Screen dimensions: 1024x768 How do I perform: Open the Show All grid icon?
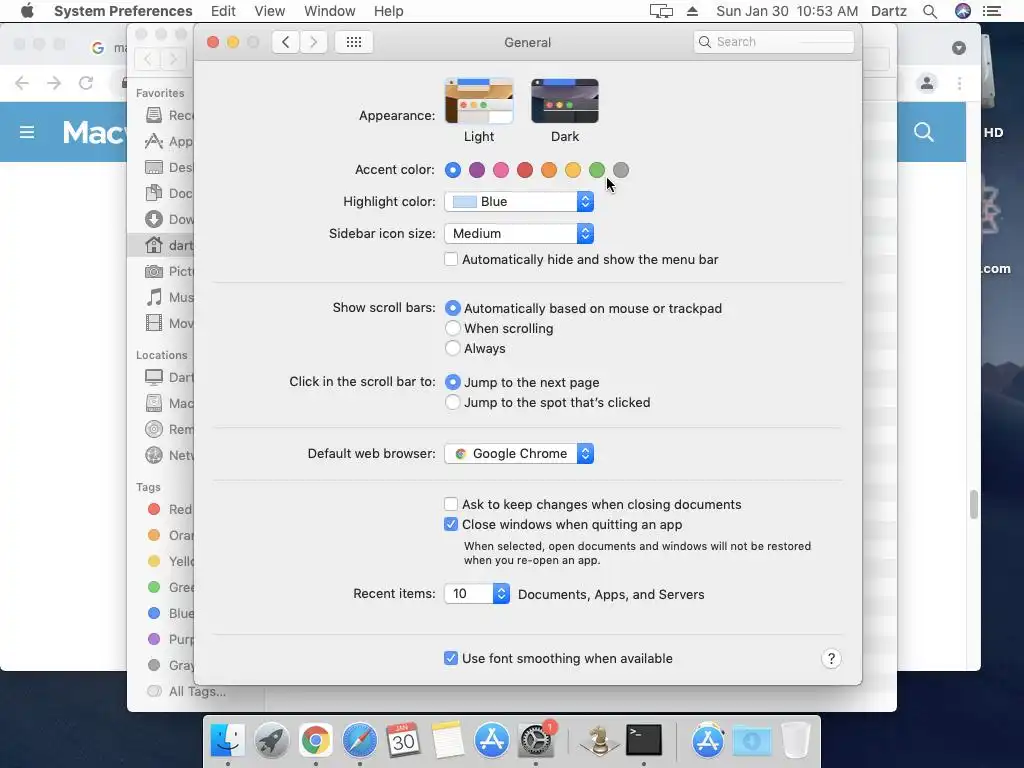pos(353,42)
